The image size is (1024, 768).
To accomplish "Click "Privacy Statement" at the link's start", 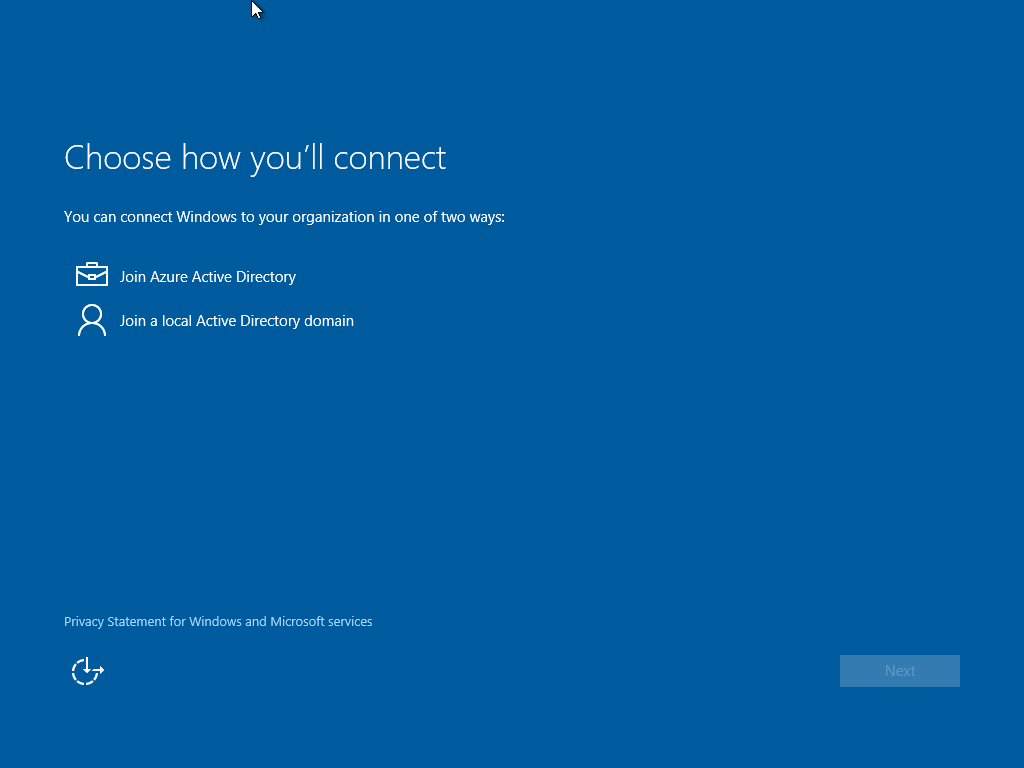I will pyautogui.click(x=114, y=622).
